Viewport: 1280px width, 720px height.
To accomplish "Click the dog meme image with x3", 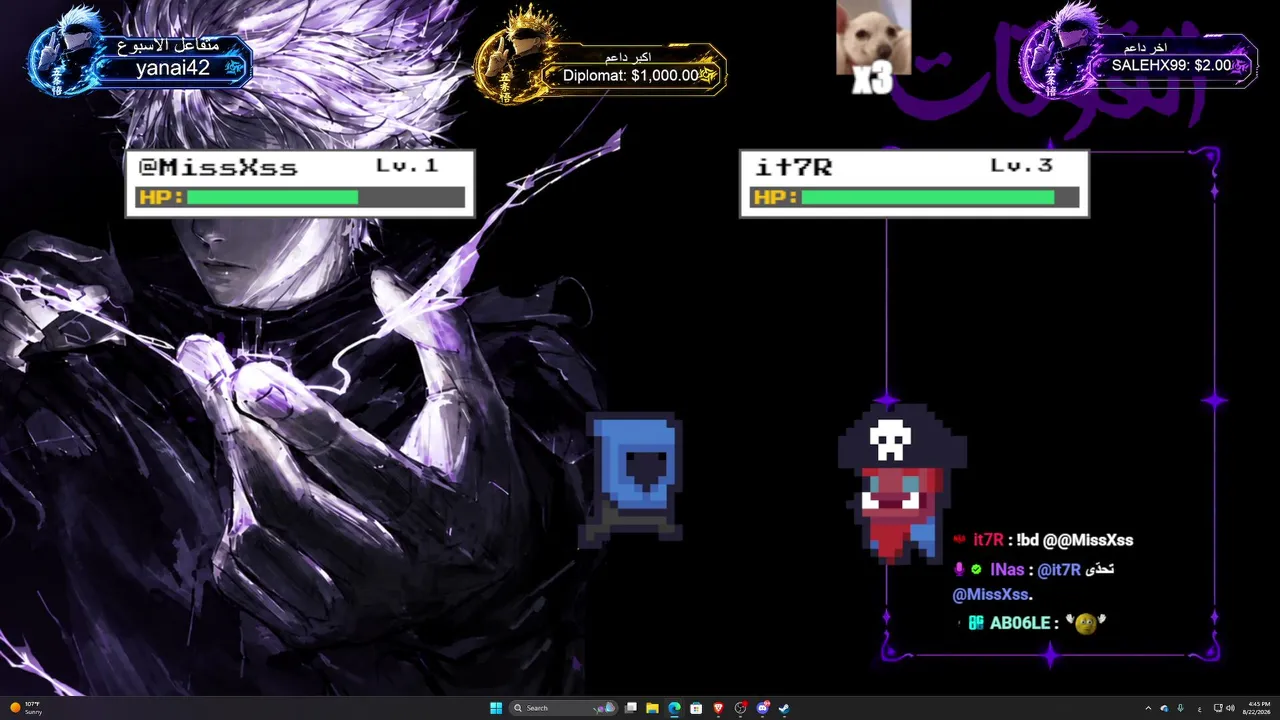I will [x=873, y=47].
